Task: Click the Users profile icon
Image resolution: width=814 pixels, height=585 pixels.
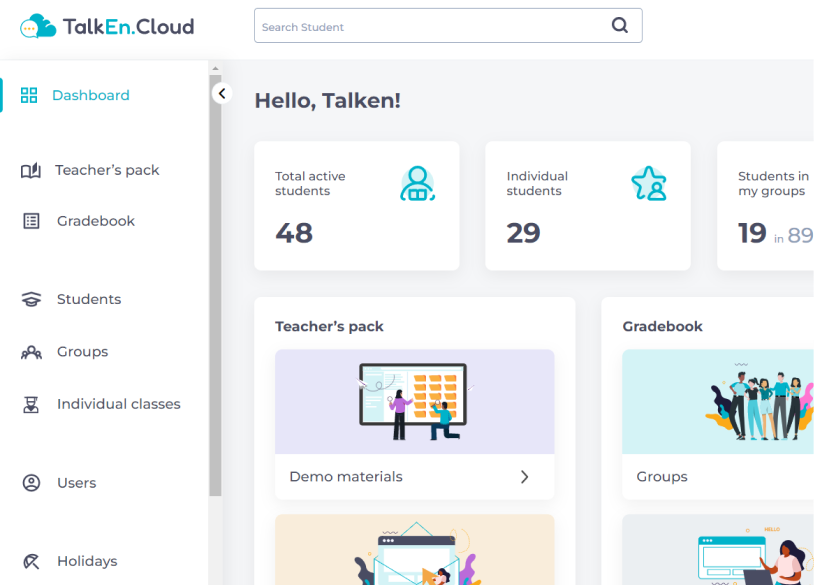Action: point(31,483)
